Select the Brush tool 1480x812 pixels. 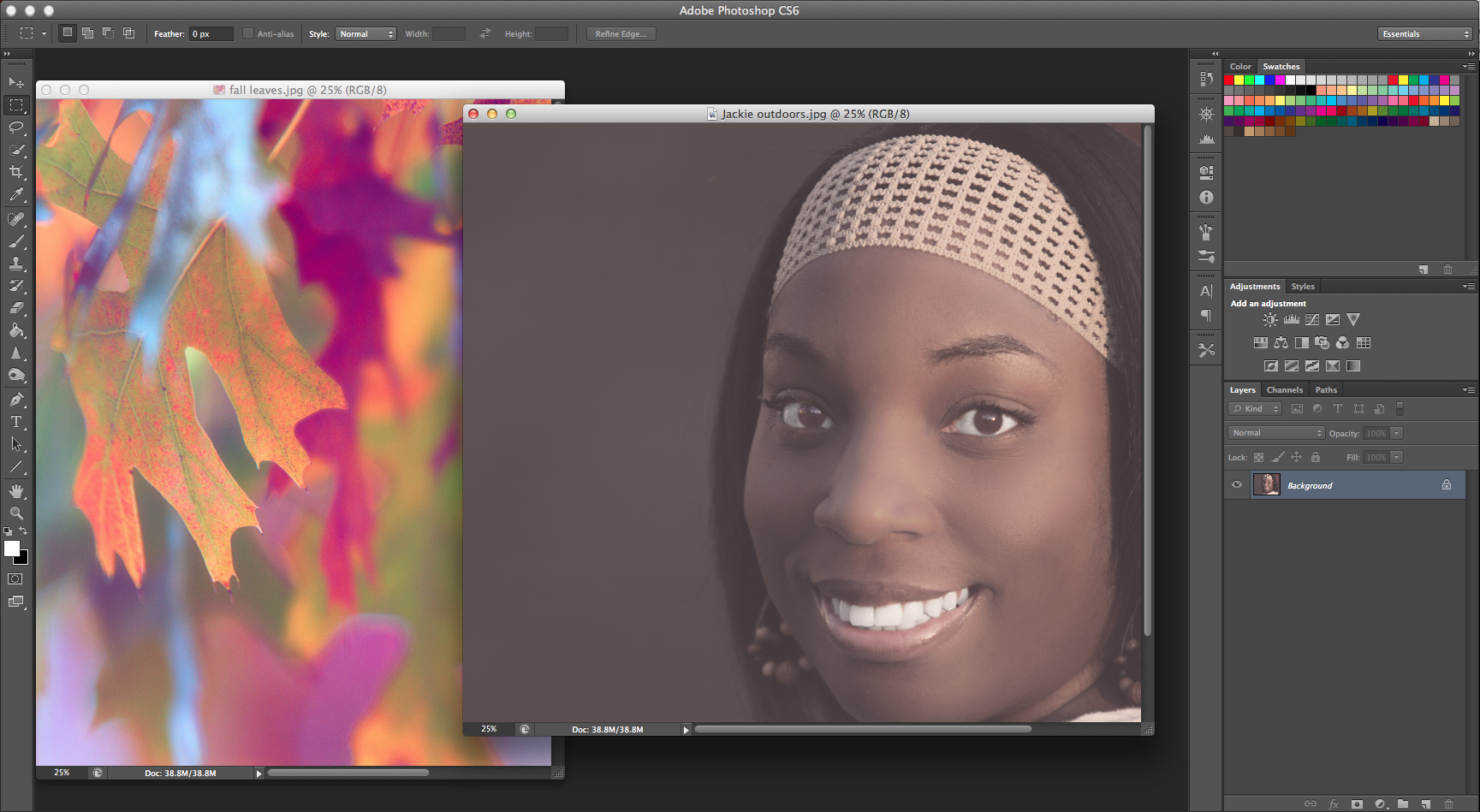16,241
